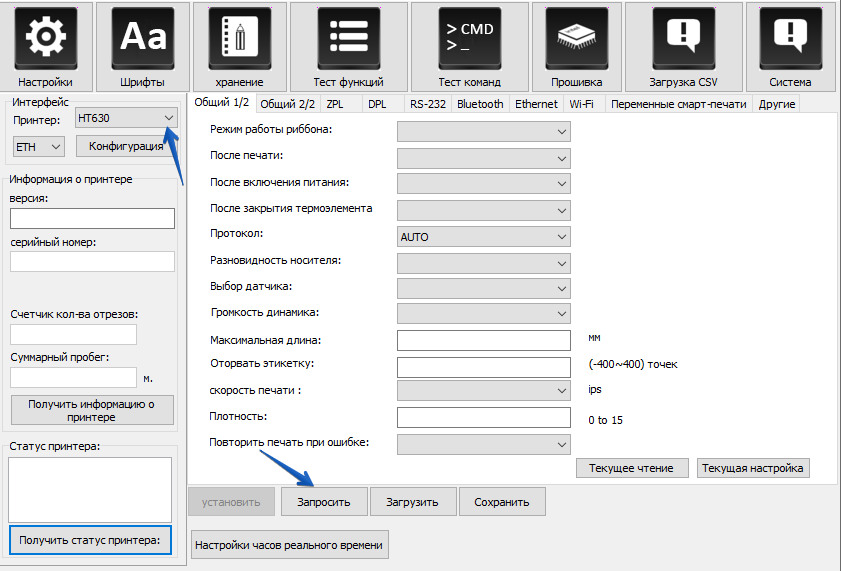Switch to the ZPL tab
The width and height of the screenshot is (841, 571).
click(x=335, y=104)
